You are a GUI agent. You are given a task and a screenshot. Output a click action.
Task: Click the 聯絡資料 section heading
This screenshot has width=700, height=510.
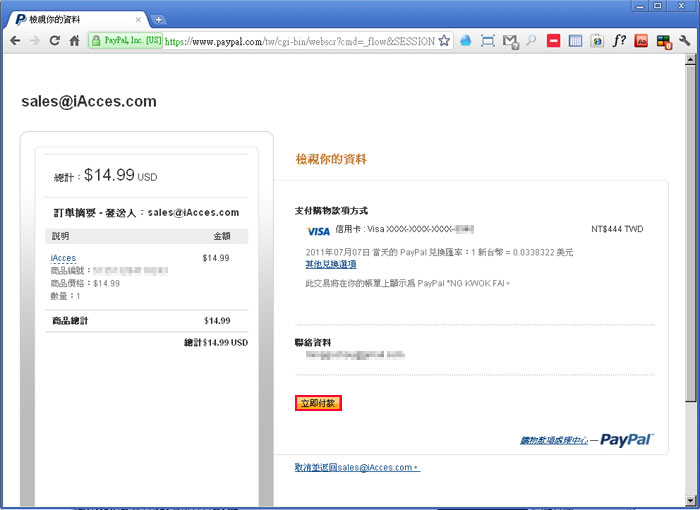point(313,343)
